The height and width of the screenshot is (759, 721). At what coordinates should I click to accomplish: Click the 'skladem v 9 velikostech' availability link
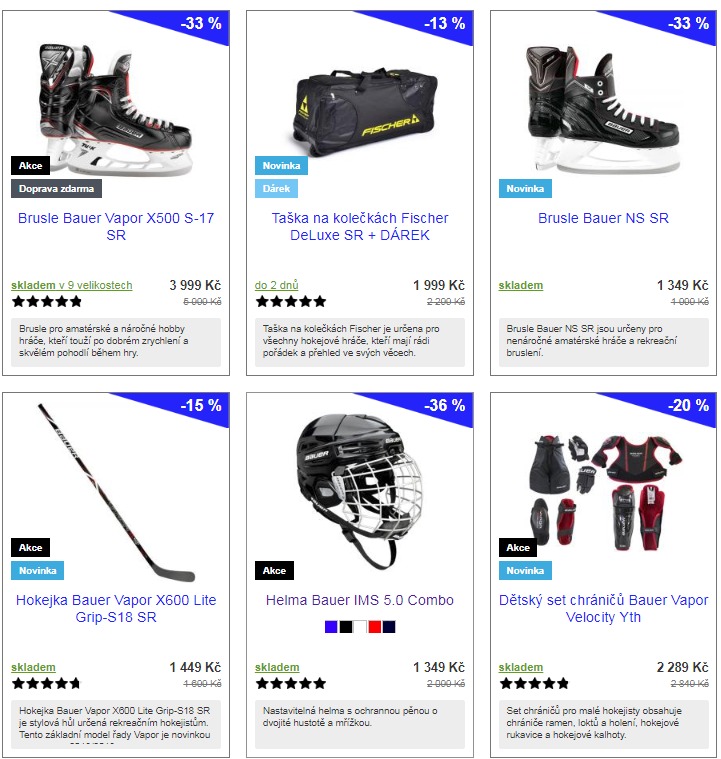pos(72,285)
